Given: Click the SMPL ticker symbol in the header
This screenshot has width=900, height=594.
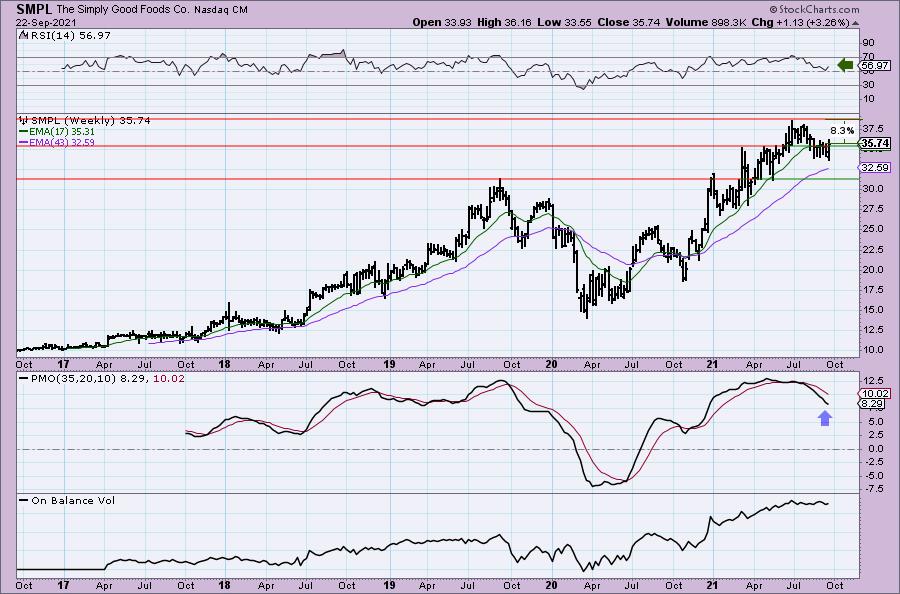Looking at the screenshot, I should (34, 9).
